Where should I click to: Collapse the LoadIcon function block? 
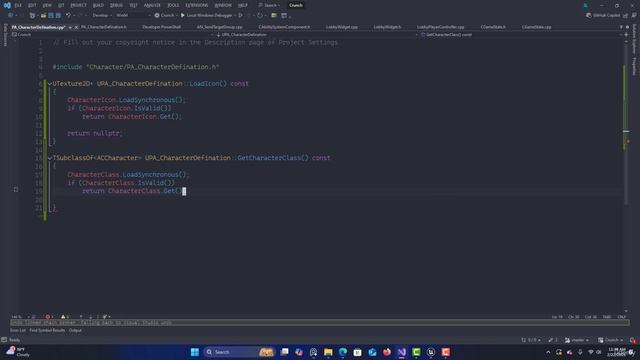tap(50, 84)
